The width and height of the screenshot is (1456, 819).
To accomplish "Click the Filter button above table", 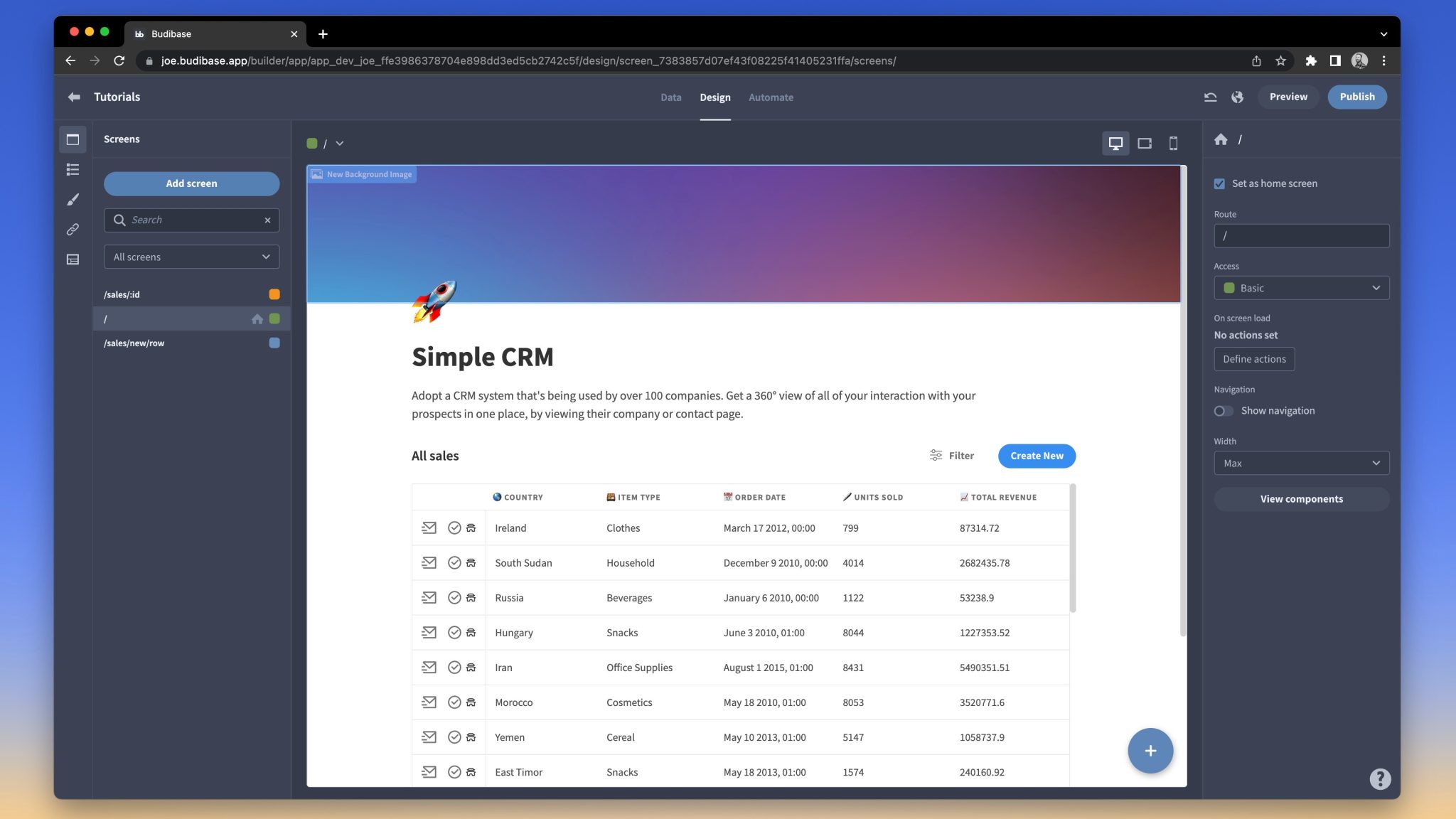I will point(951,456).
